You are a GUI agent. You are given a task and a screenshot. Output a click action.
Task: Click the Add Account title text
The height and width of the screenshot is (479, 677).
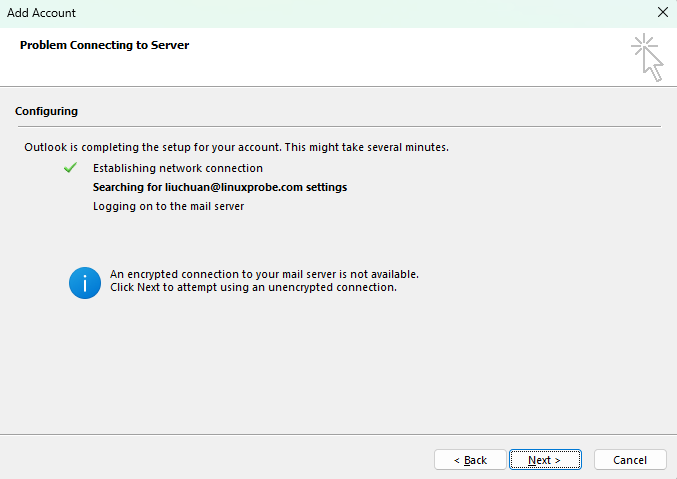[x=41, y=13]
